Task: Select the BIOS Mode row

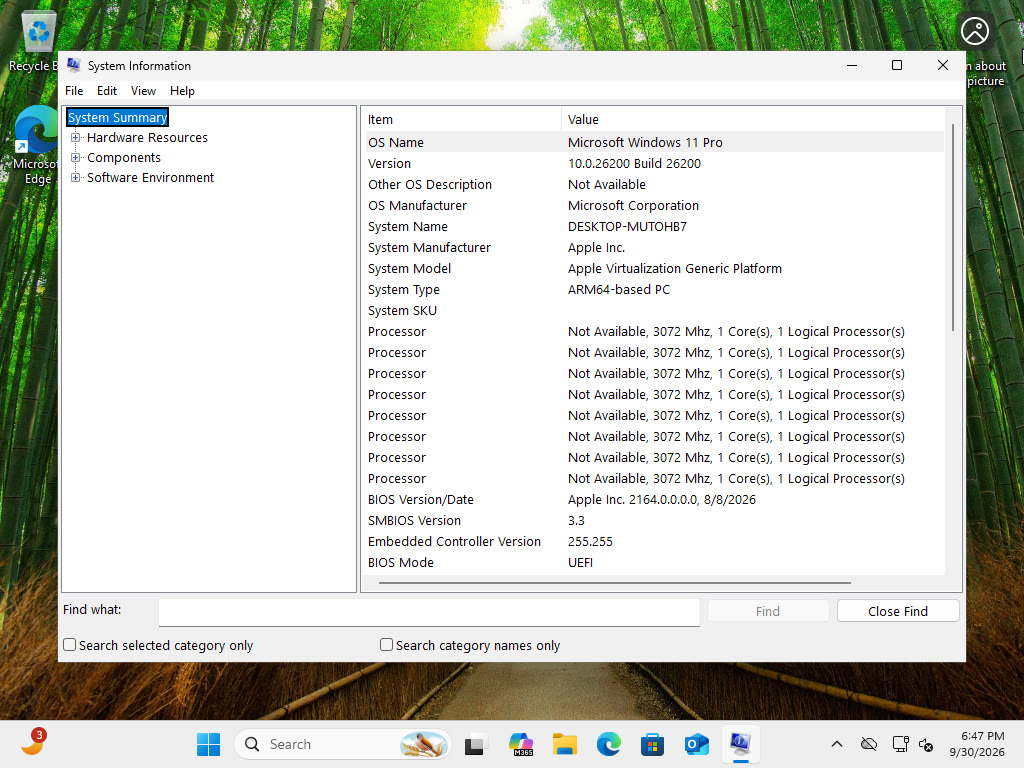Action: coord(654,562)
